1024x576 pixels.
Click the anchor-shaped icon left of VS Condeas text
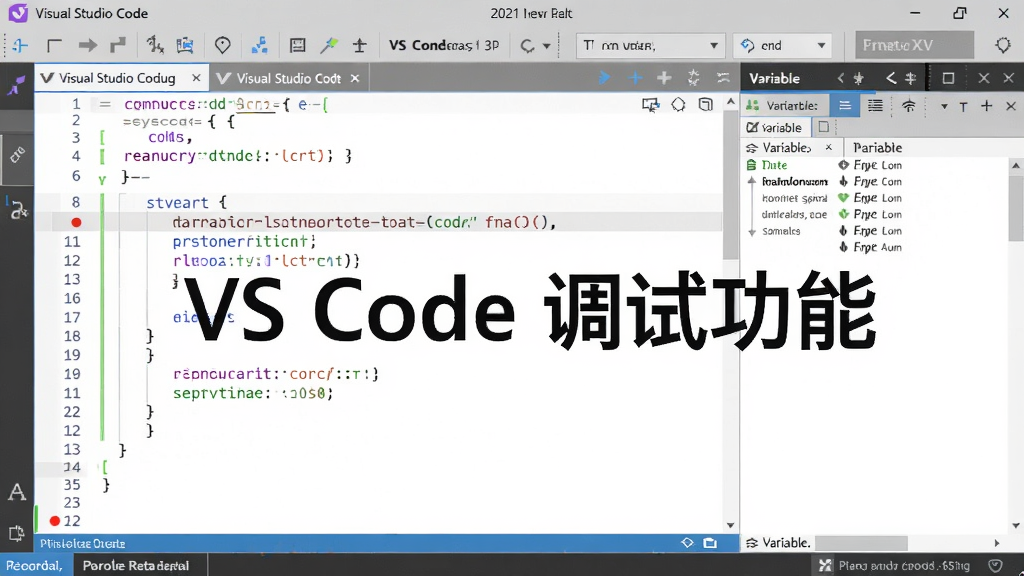pyautogui.click(x=359, y=45)
